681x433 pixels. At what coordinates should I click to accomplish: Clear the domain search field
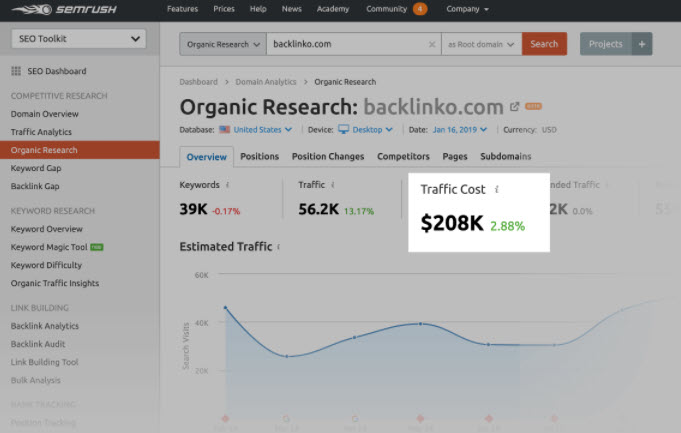point(432,44)
